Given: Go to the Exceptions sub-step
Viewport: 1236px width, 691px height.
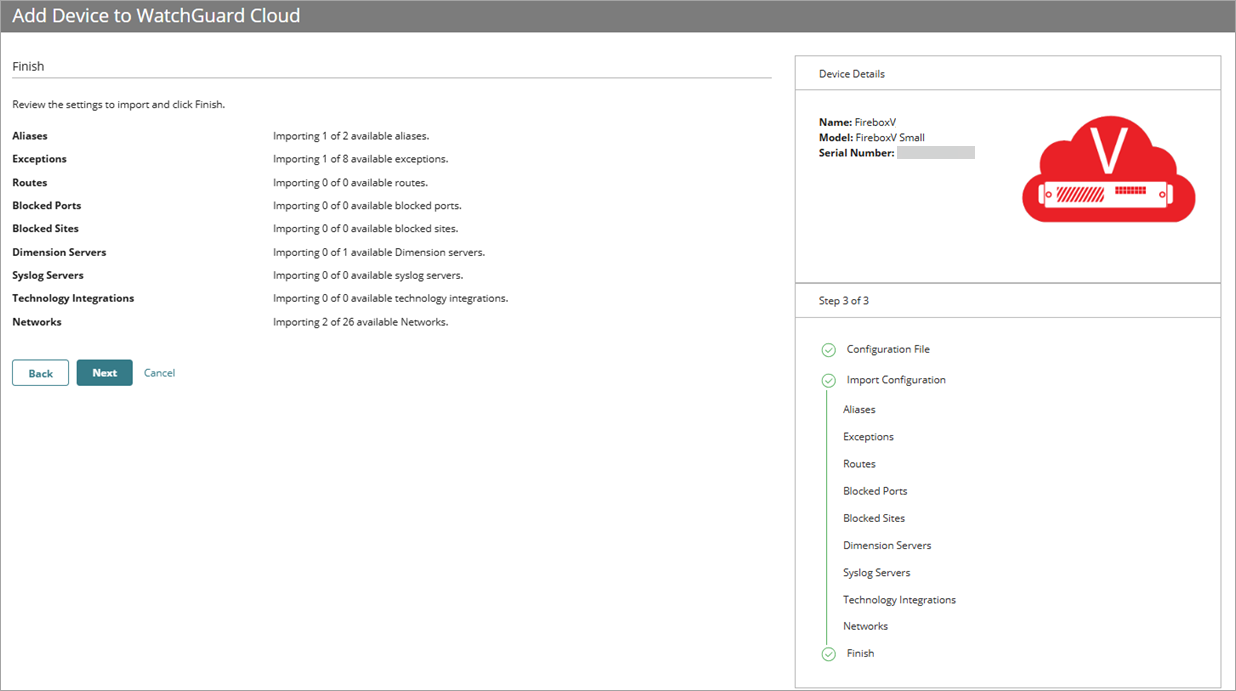Looking at the screenshot, I should click(868, 437).
